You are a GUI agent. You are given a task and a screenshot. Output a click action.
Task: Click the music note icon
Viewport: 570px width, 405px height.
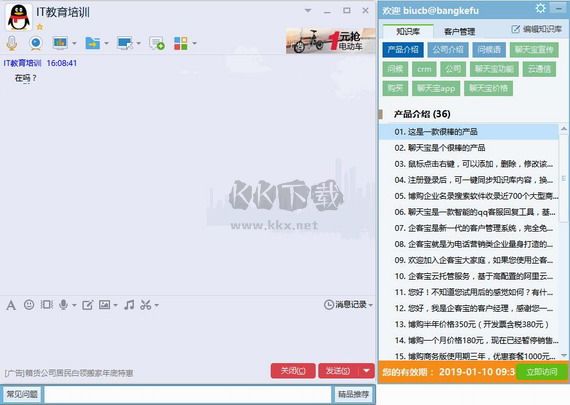pyautogui.click(x=129, y=305)
